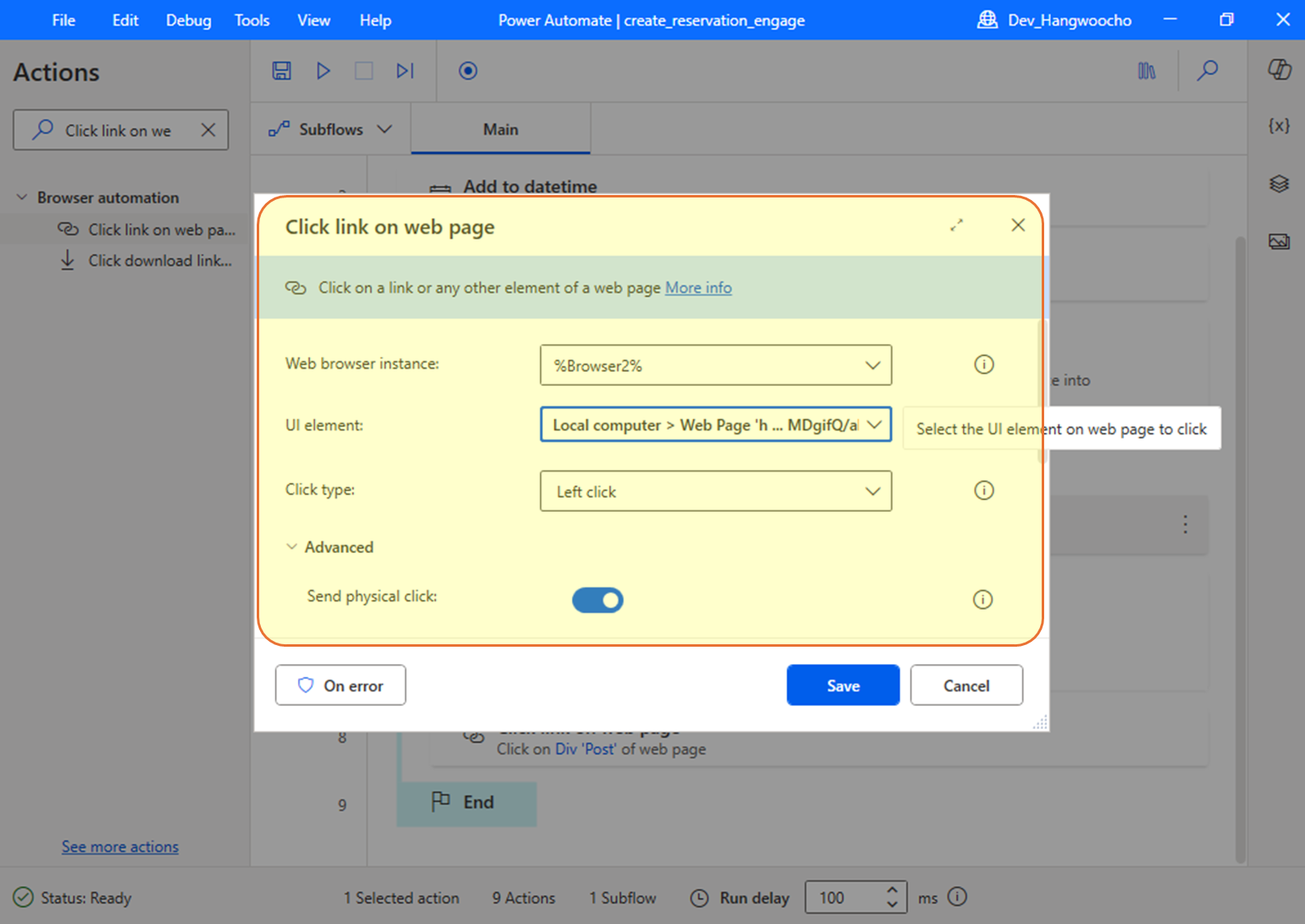Switch to the Main tab
The height and width of the screenshot is (924, 1305).
(500, 129)
